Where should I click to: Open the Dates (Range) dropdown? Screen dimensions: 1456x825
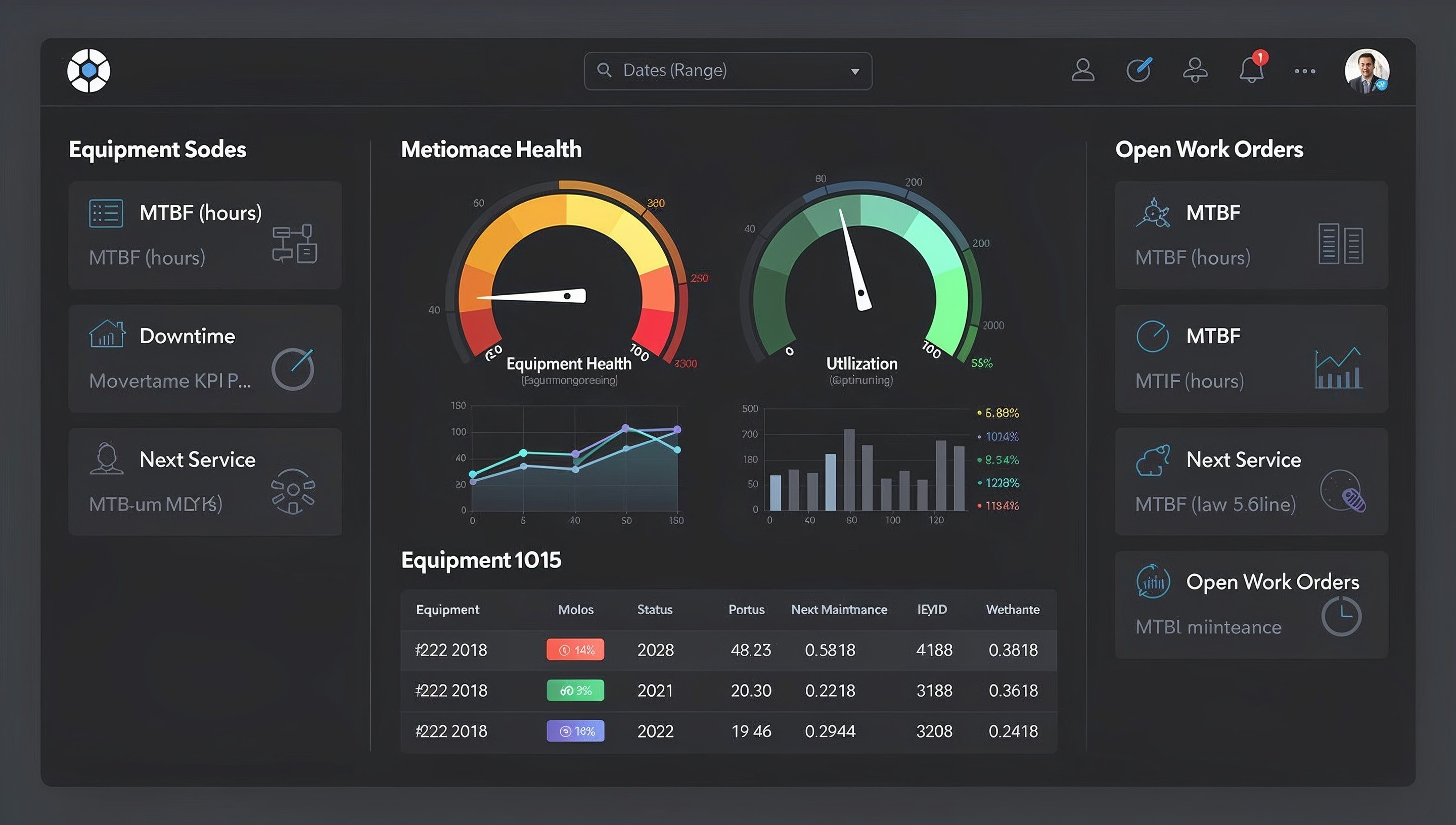(x=727, y=70)
